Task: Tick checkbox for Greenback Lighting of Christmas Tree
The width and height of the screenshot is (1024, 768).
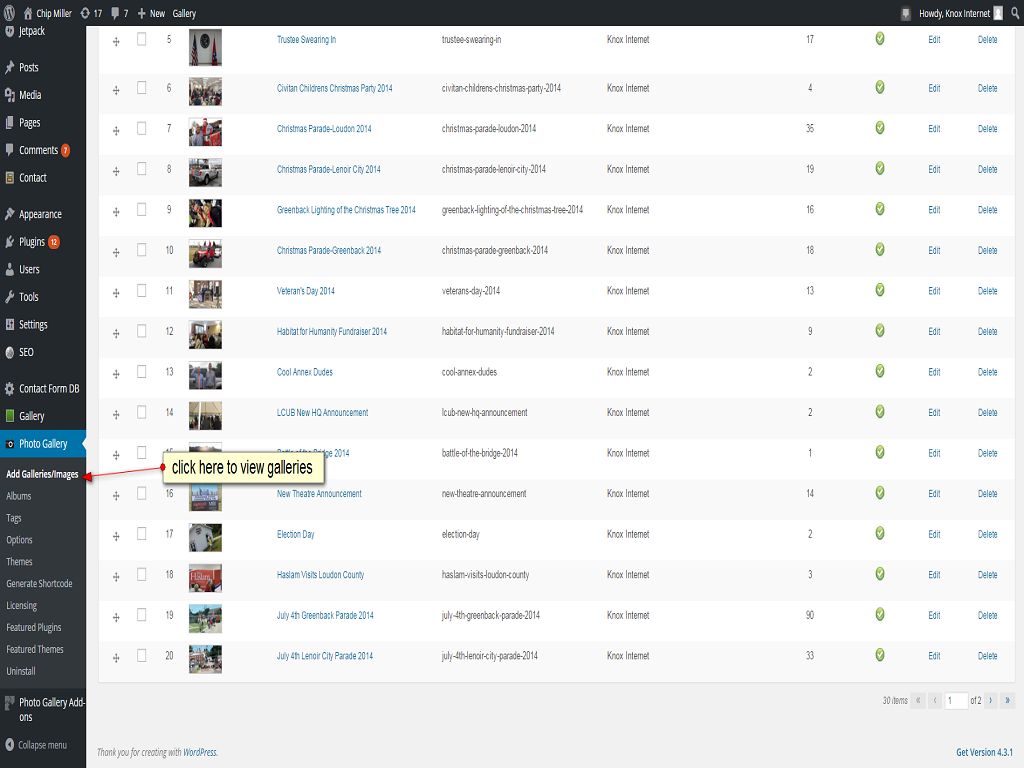Action: [141, 209]
